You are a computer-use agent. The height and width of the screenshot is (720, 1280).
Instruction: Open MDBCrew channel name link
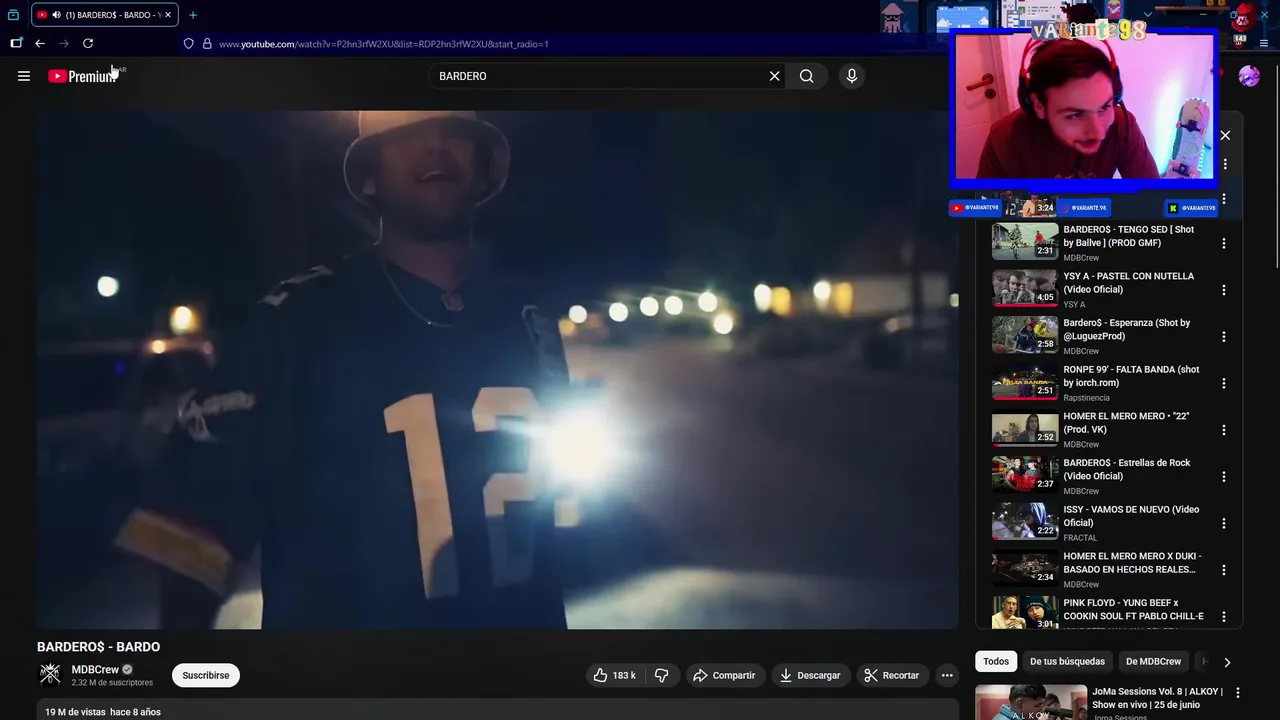tap(95, 669)
